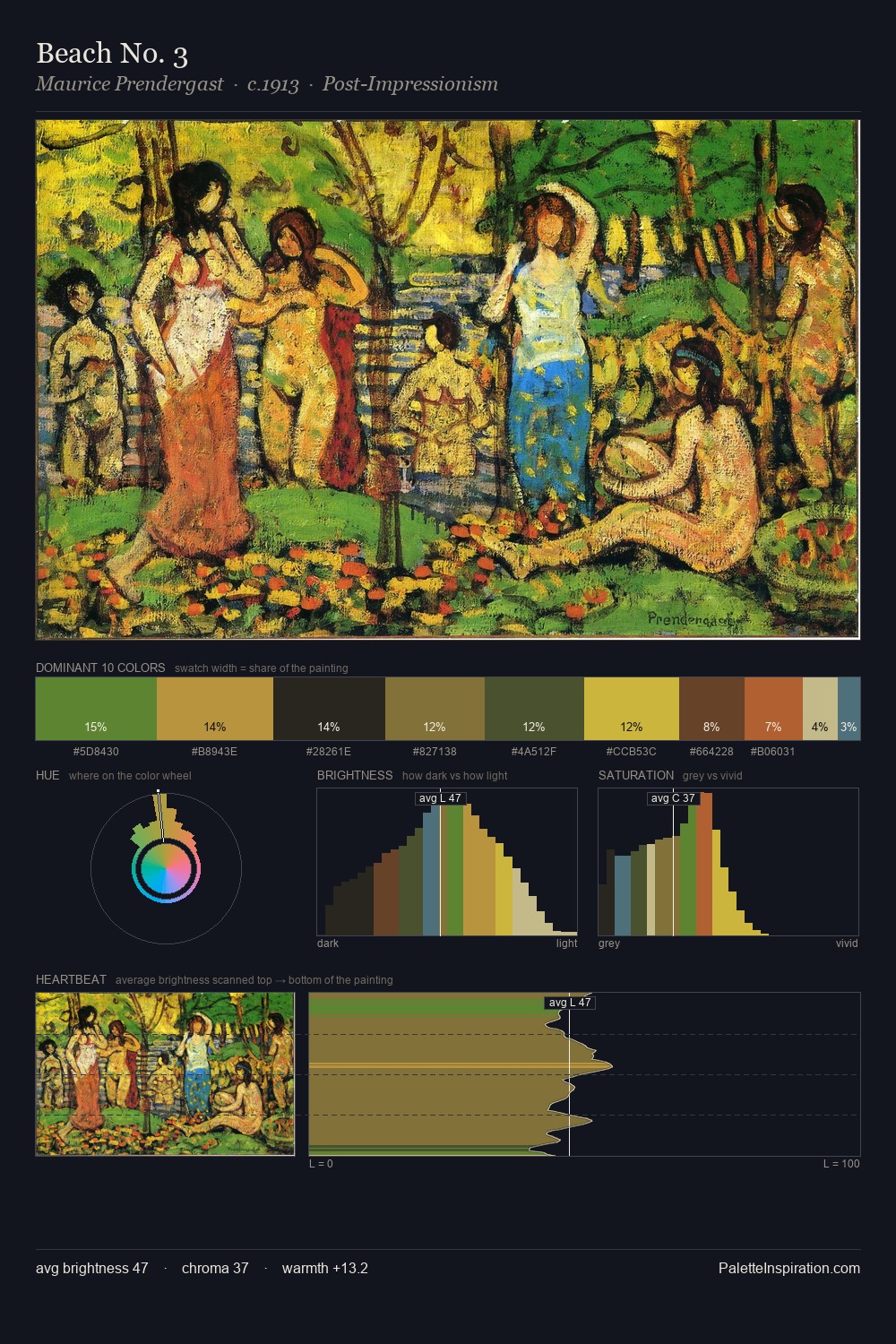Click the hex code text "#28261E"

329,752
